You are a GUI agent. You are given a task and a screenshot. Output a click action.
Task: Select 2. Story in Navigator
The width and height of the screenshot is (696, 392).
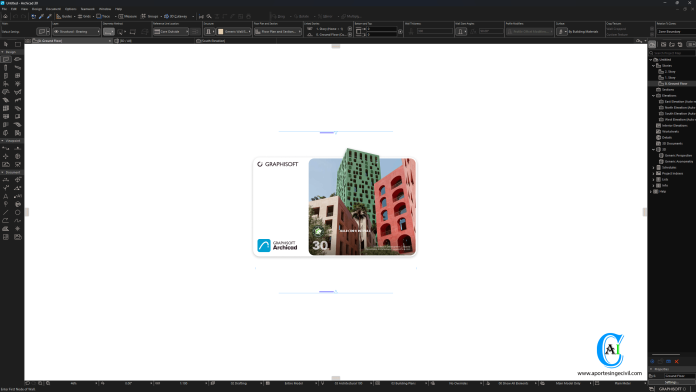670,71
